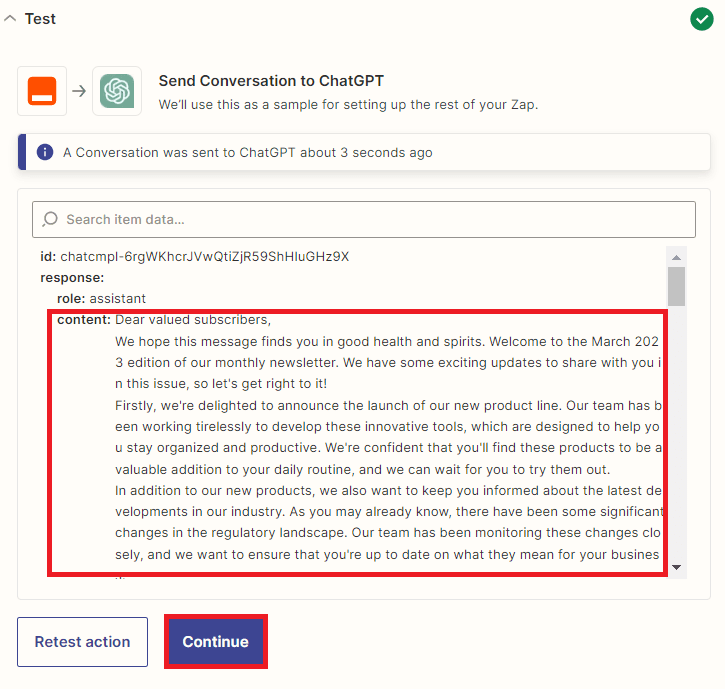Collapse the response data item
This screenshot has height=689, width=725.
pos(72,277)
